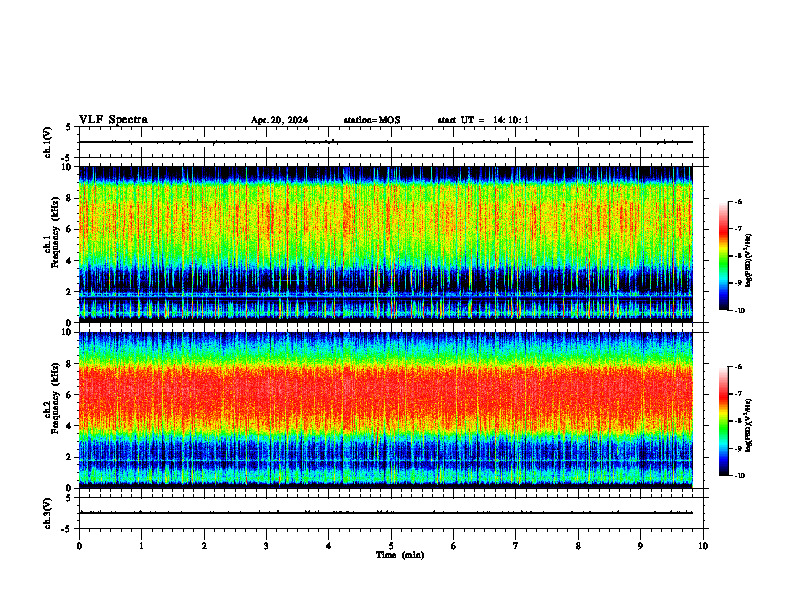Click the ch.2 color bar log(PSD) units label
This screenshot has height=612, width=792.
click(x=749, y=425)
